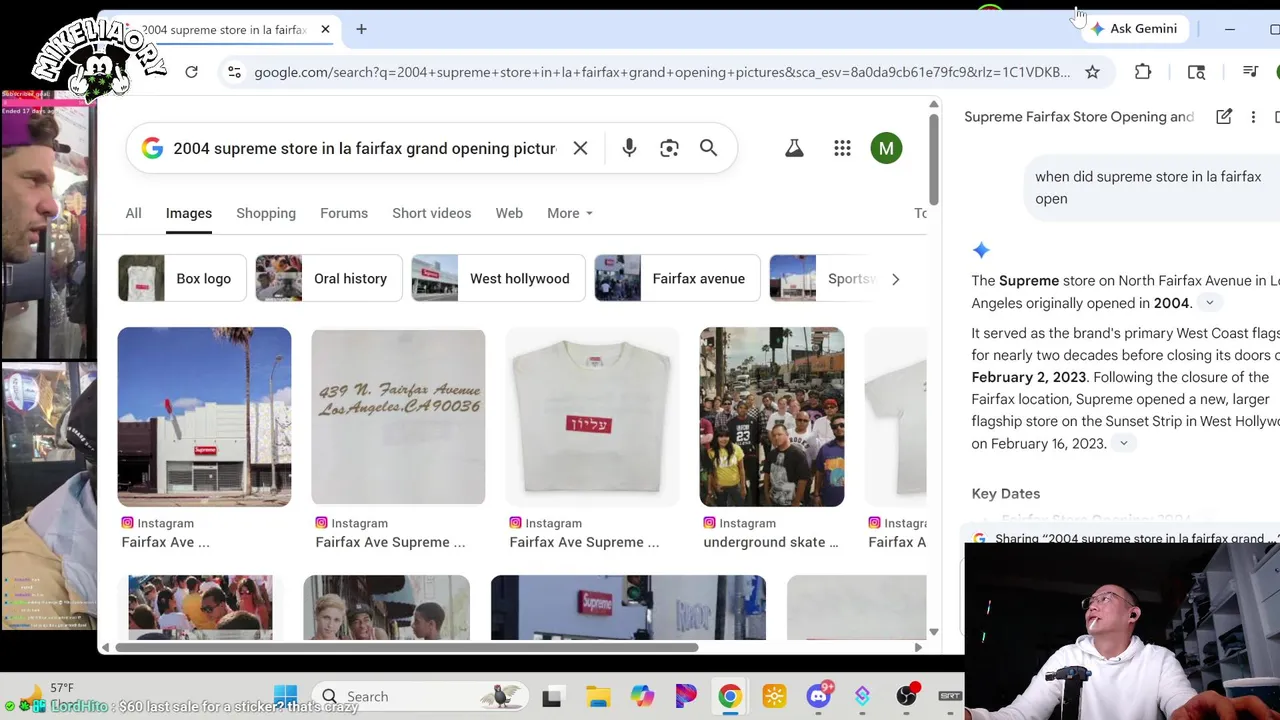Image resolution: width=1280 pixels, height=720 pixels.
Task: Select the West hollywood filter chip
Action: tap(497, 278)
